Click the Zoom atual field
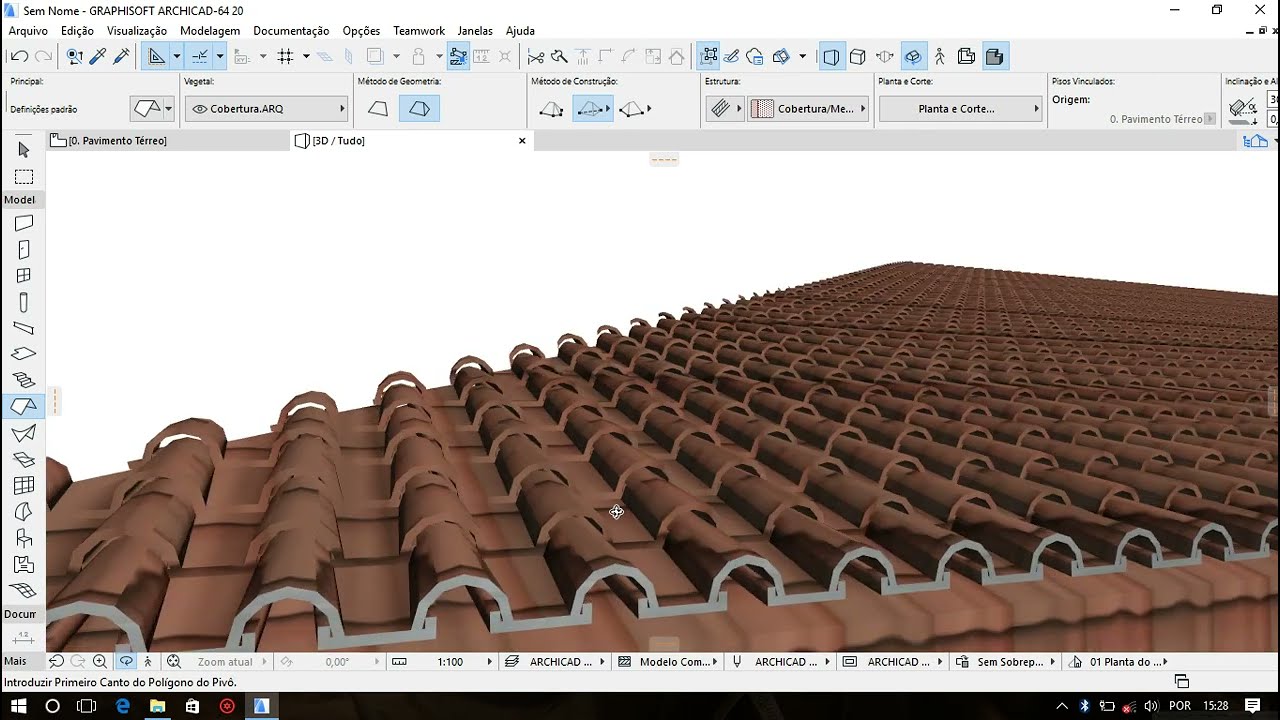The width and height of the screenshot is (1280, 720). pos(225,661)
